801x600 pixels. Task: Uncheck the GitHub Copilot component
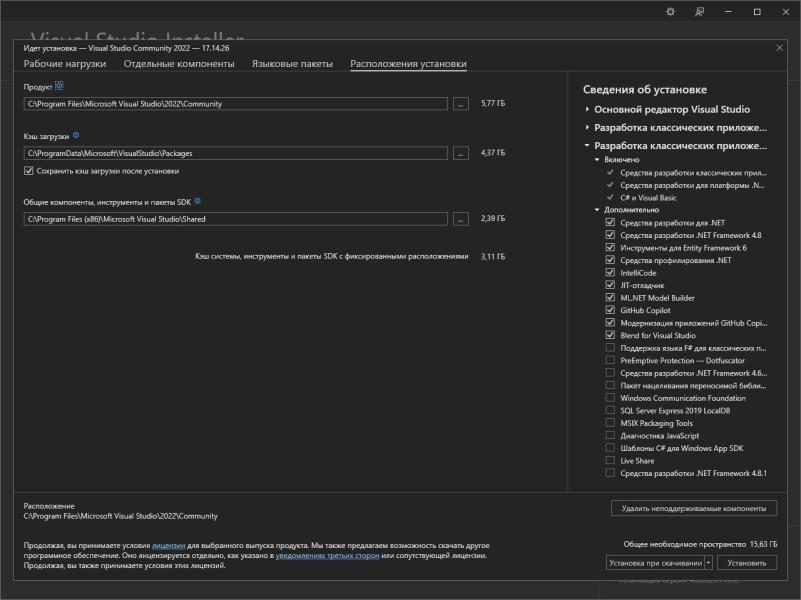pos(610,310)
